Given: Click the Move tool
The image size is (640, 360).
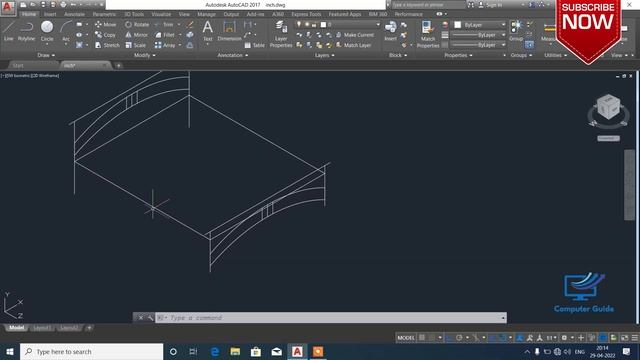Looking at the screenshot, I should pyautogui.click(x=105, y=24).
